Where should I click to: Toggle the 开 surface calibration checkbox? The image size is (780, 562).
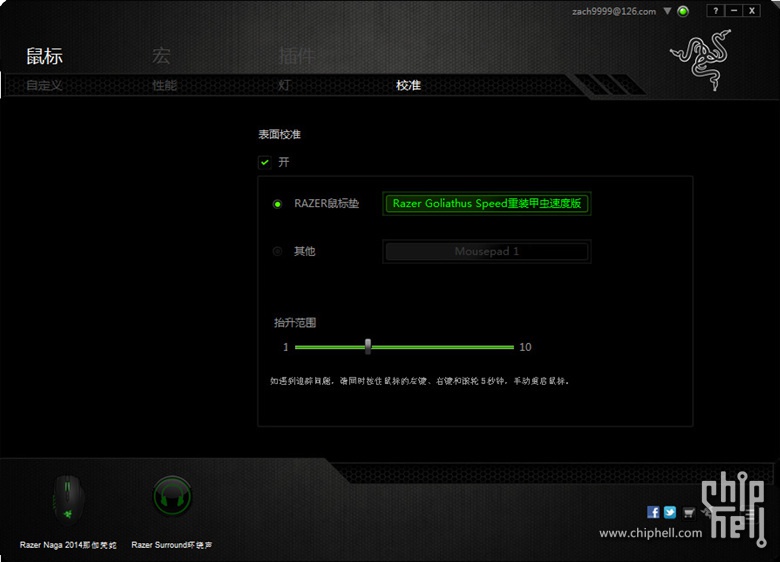tap(265, 162)
